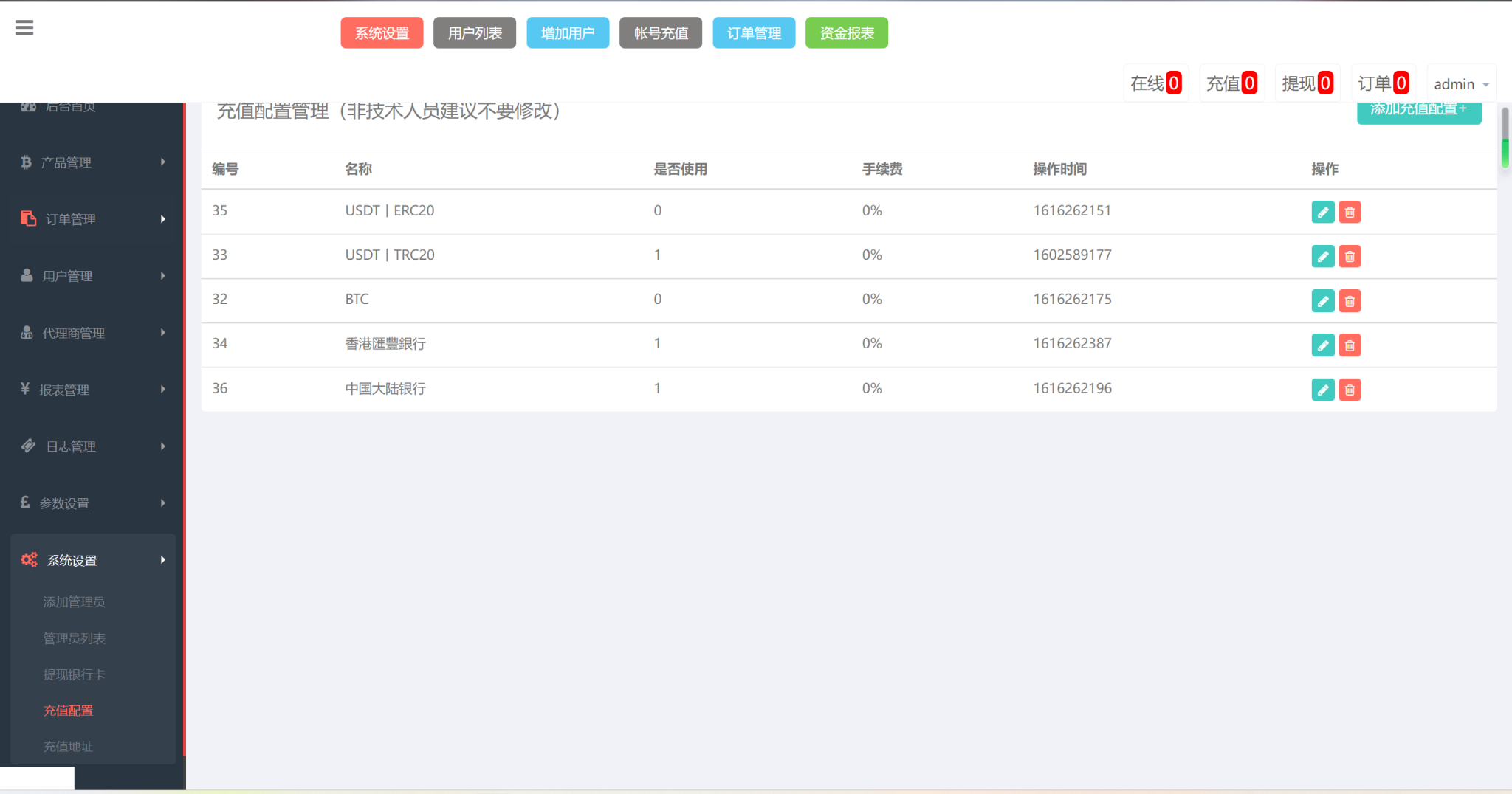Open 充值地址 submenu item

68,747
